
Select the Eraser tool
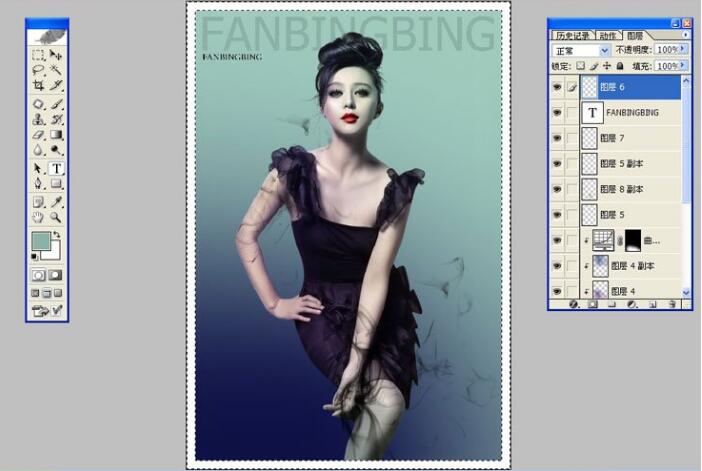click(37, 134)
